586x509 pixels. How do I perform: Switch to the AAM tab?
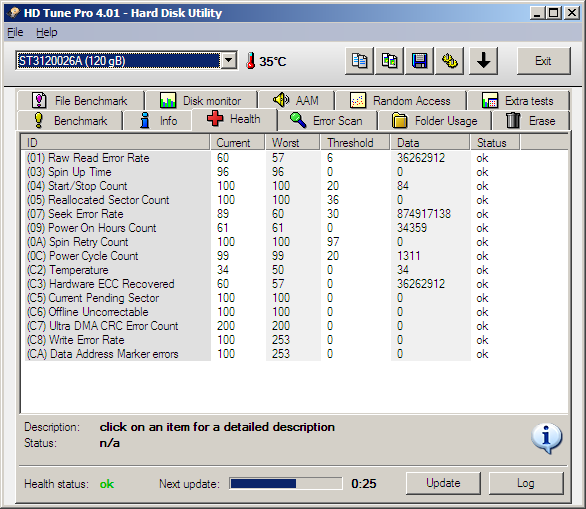pos(296,101)
